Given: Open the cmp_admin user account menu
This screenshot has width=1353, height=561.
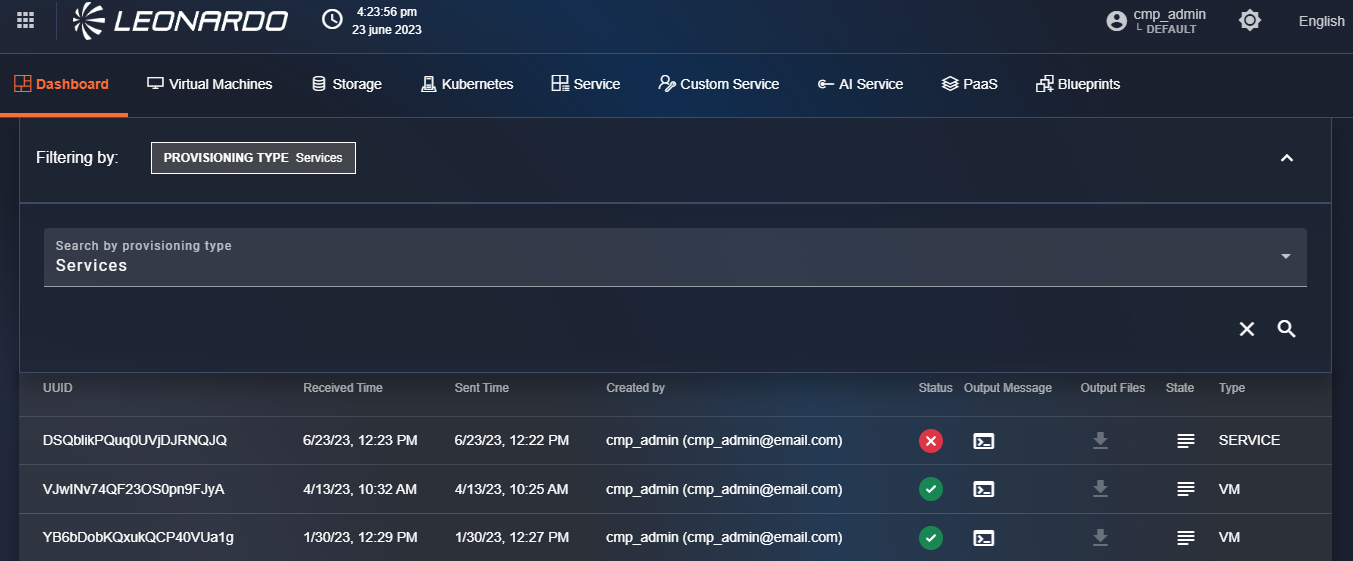Looking at the screenshot, I should 1156,21.
